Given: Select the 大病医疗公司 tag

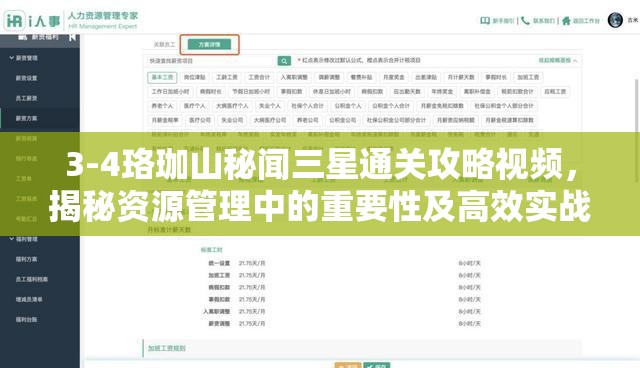Looking at the screenshot, I should [270, 120].
